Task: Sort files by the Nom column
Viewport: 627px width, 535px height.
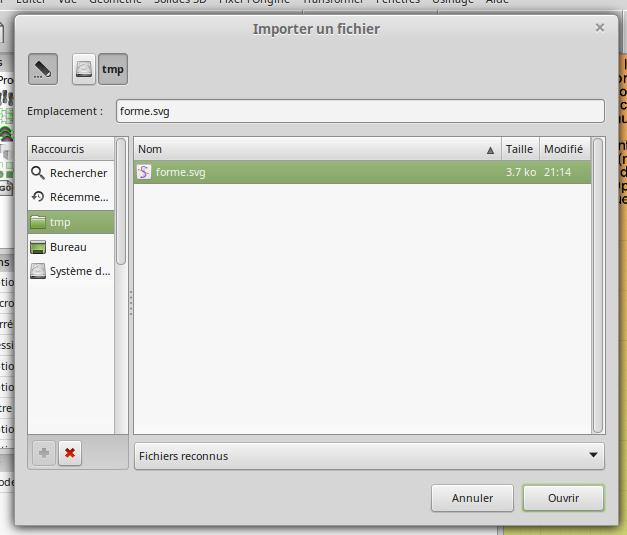Action: pos(316,149)
